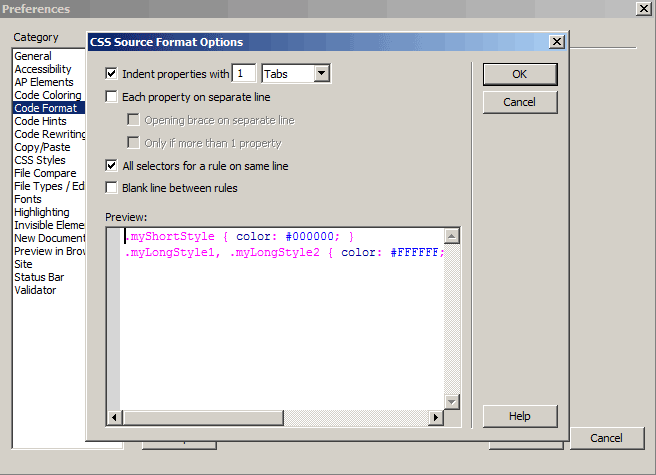Click the indent amount number field
This screenshot has width=656, height=475.
point(243,74)
